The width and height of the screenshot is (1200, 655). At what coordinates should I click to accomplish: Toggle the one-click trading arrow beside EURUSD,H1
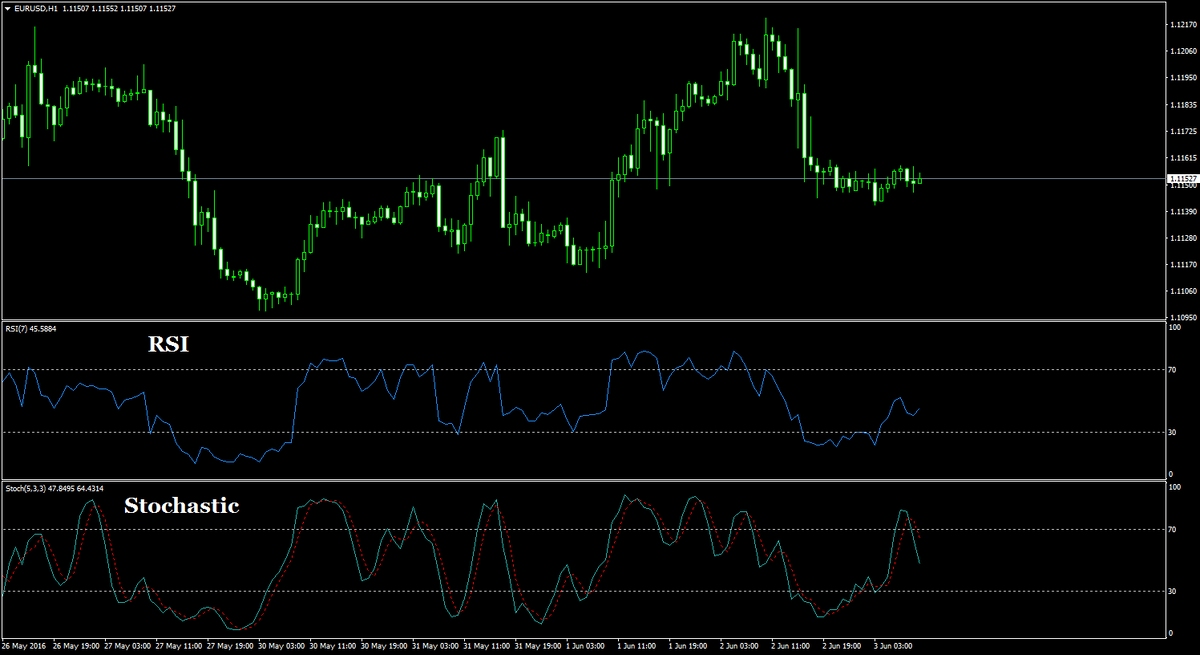tap(7, 9)
